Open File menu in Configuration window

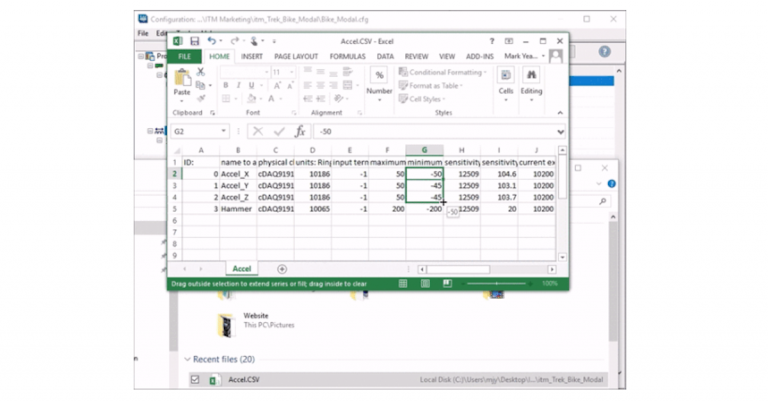tap(143, 33)
